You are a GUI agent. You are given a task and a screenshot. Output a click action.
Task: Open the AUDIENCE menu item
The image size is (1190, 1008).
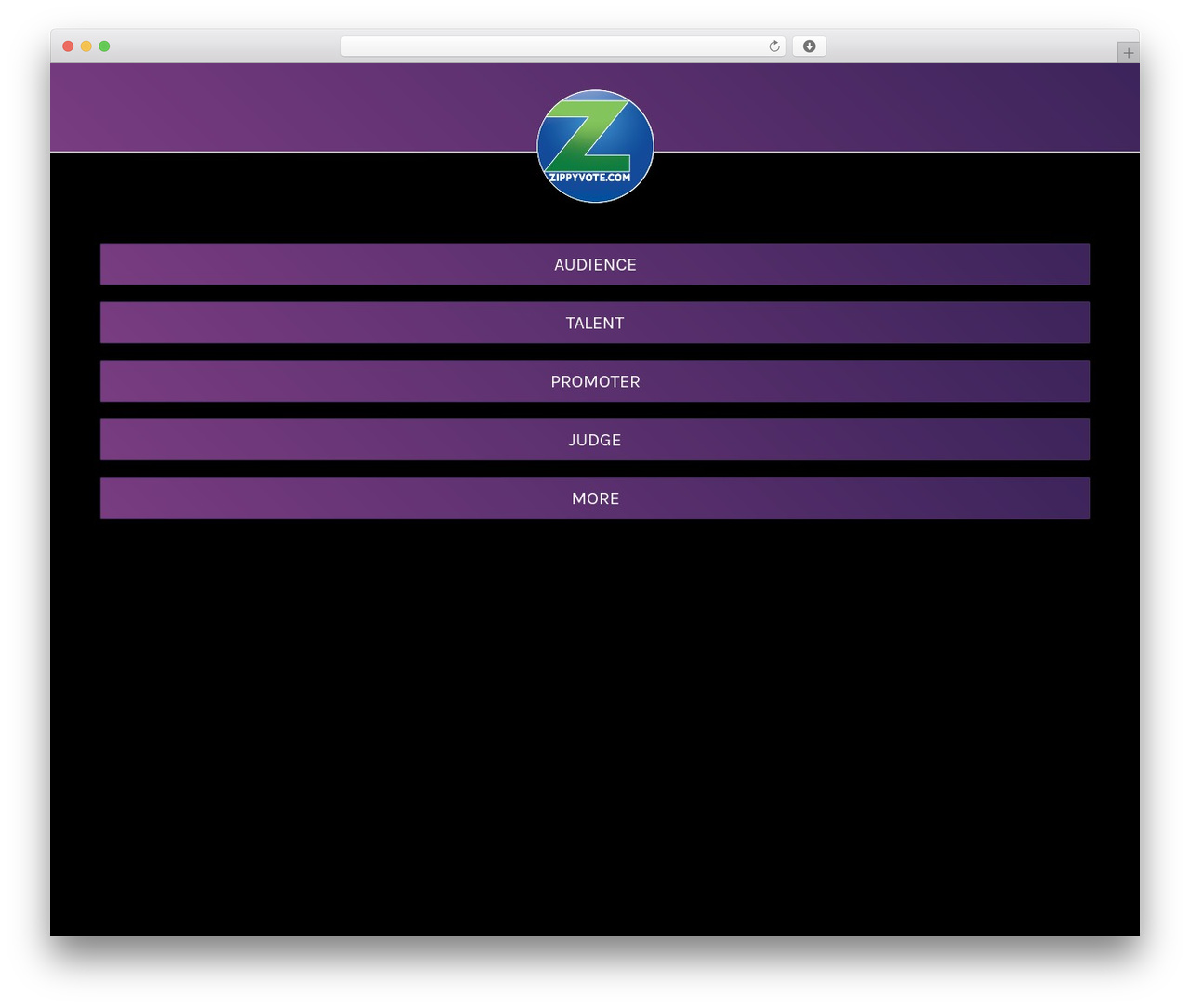click(x=595, y=264)
